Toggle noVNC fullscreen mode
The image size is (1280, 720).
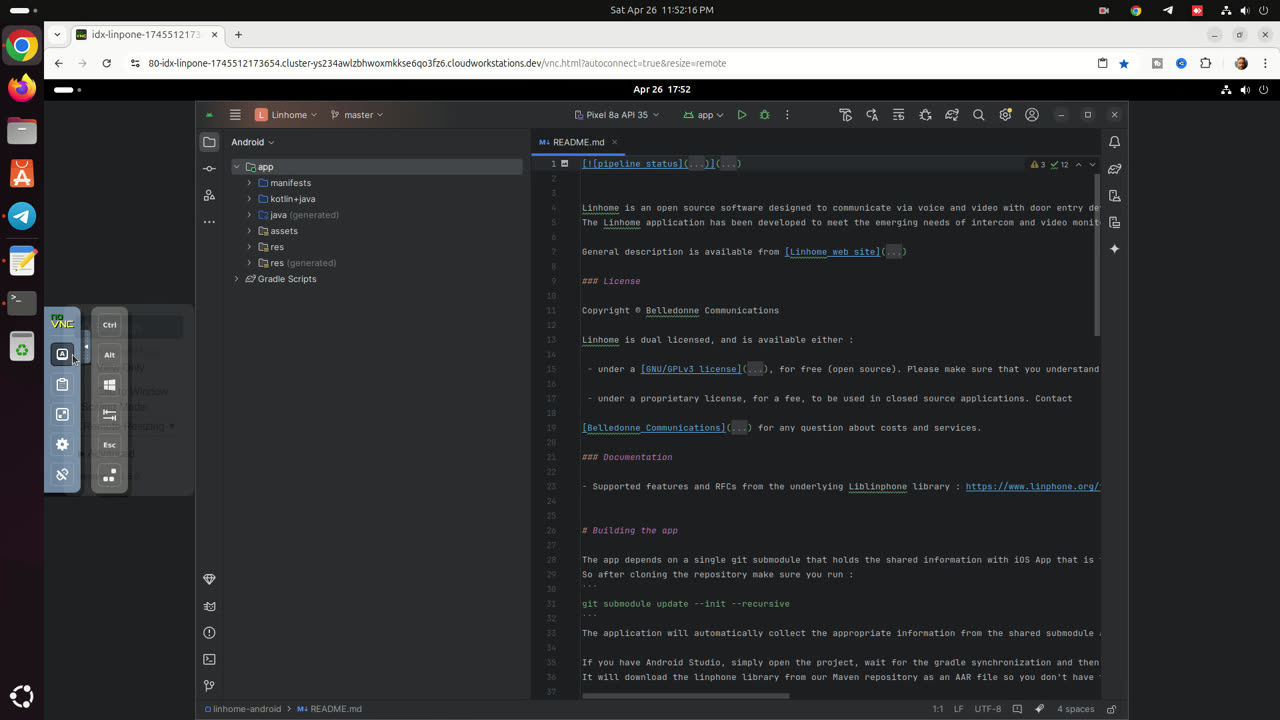(x=62, y=414)
